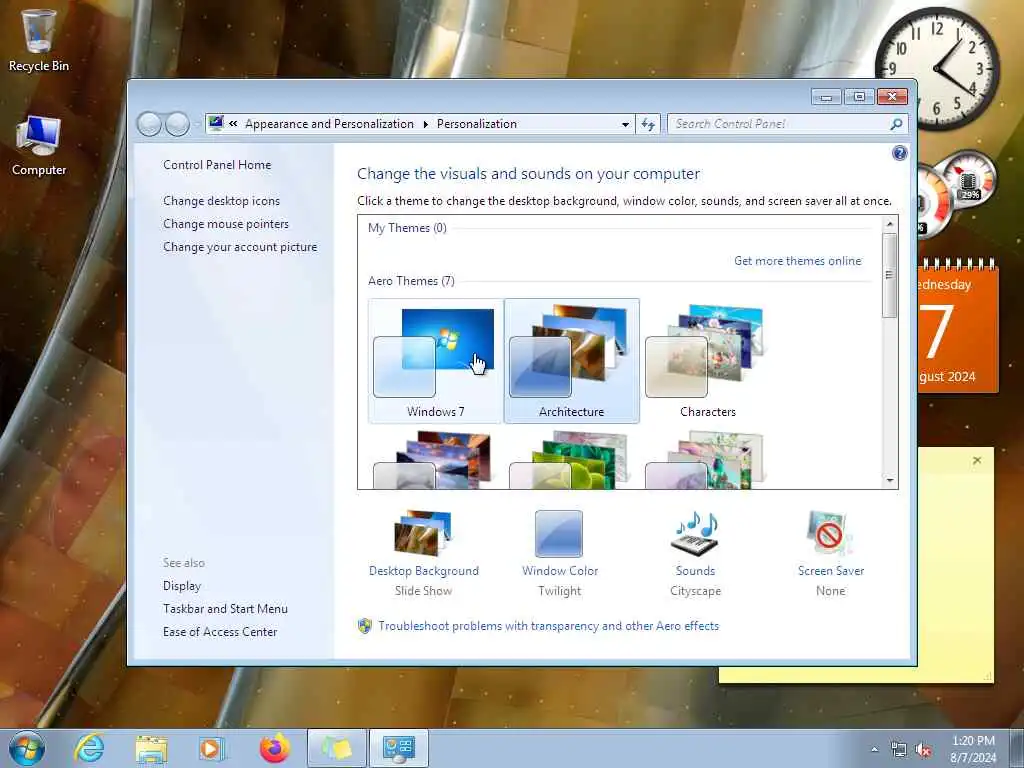Viewport: 1024px width, 768px height.
Task: Open Desktop Background slide show icon
Action: (423, 532)
